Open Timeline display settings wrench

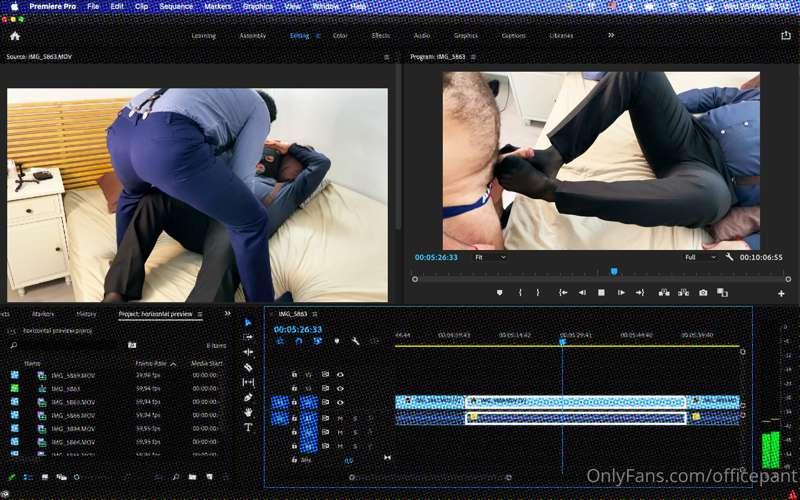[x=355, y=341]
